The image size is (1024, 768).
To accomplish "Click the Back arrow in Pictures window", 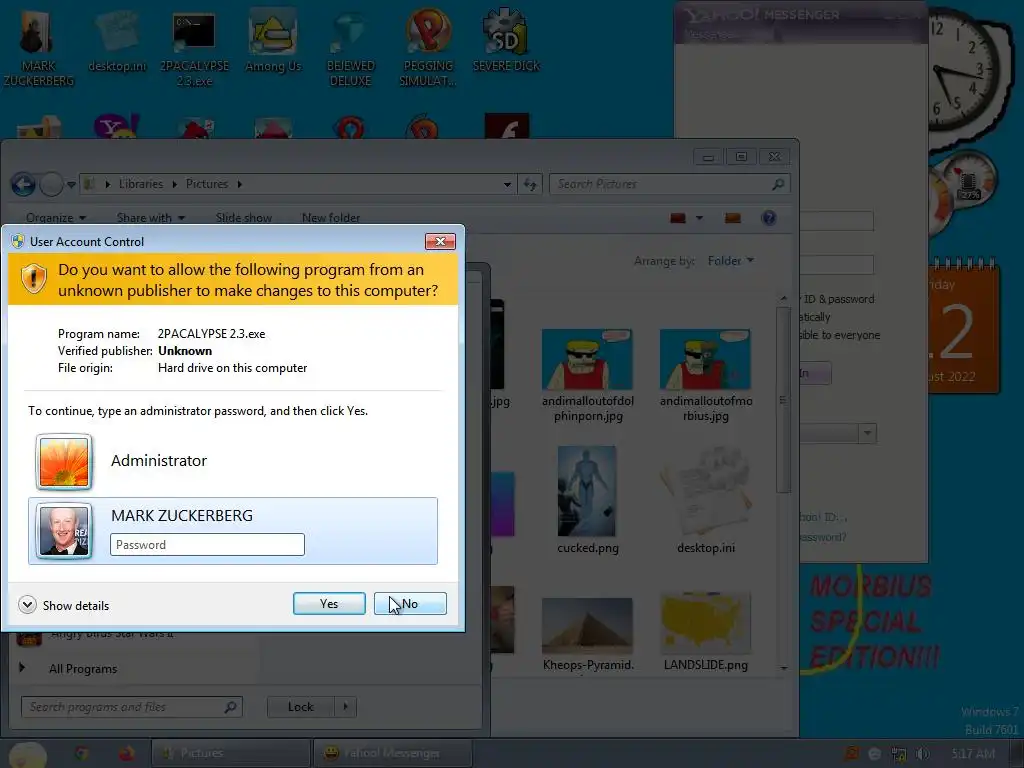I will [x=24, y=185].
